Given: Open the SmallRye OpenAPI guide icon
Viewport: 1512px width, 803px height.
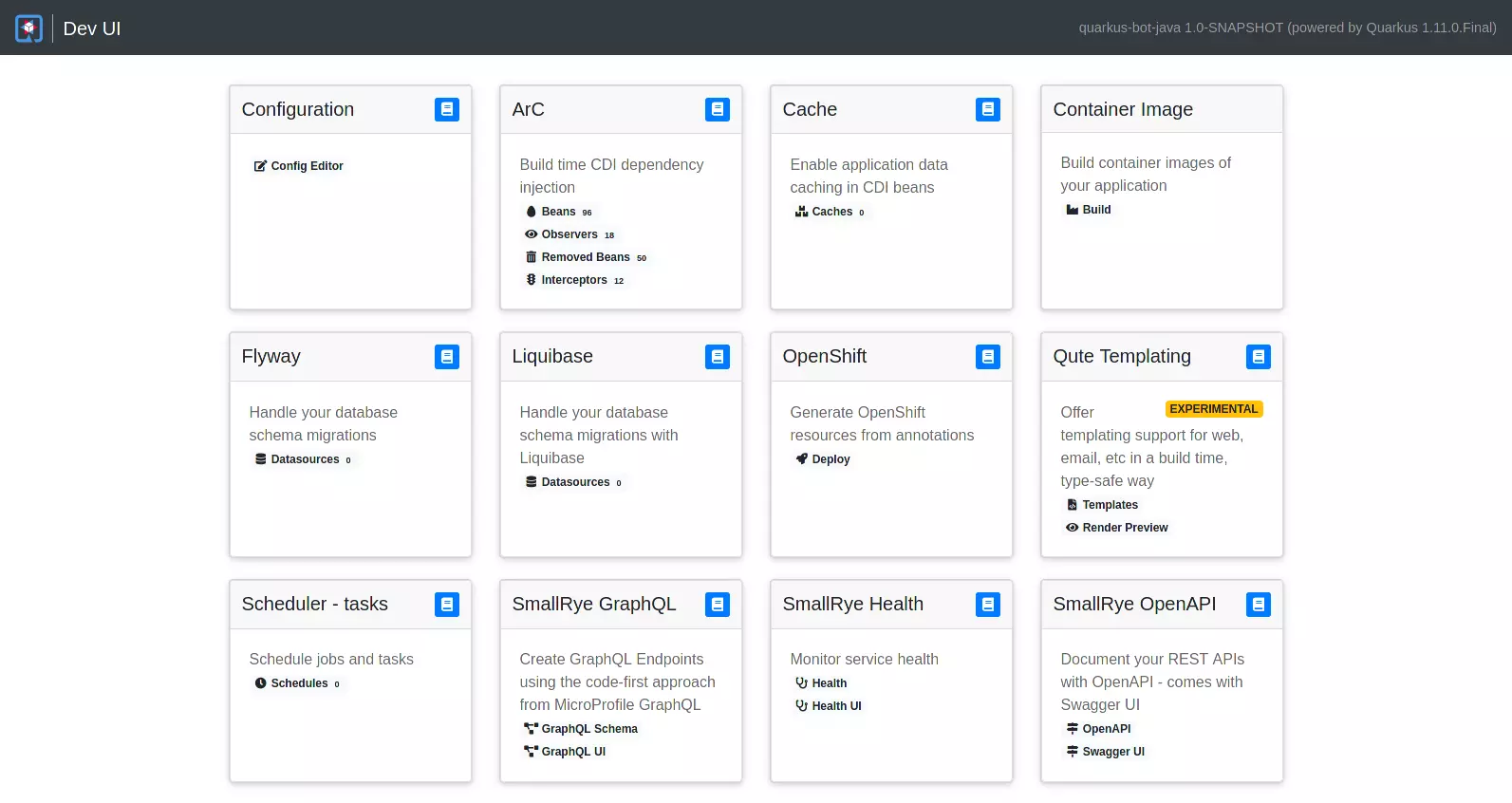Looking at the screenshot, I should point(1258,605).
